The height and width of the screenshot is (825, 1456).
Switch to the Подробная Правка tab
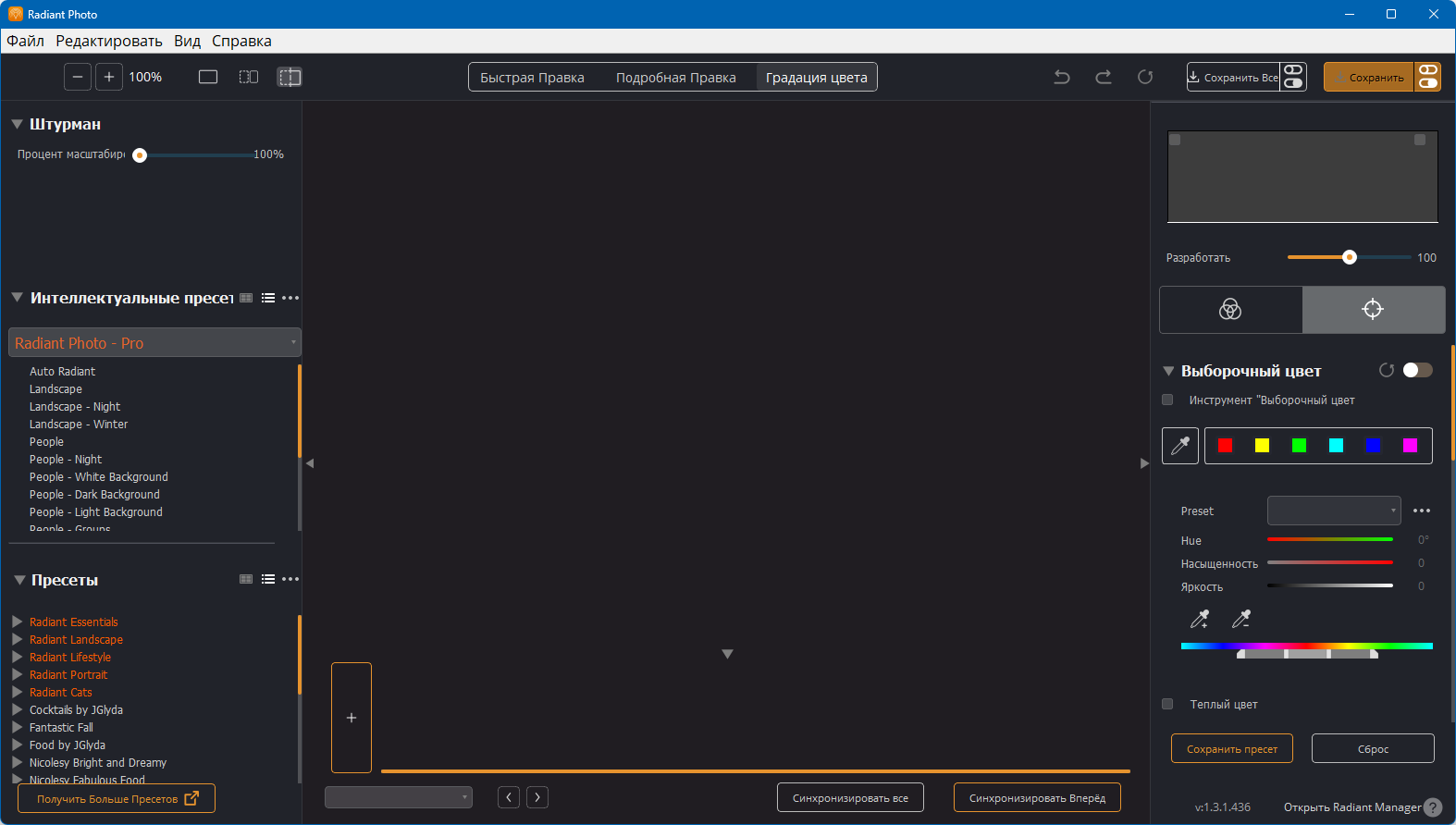(675, 78)
